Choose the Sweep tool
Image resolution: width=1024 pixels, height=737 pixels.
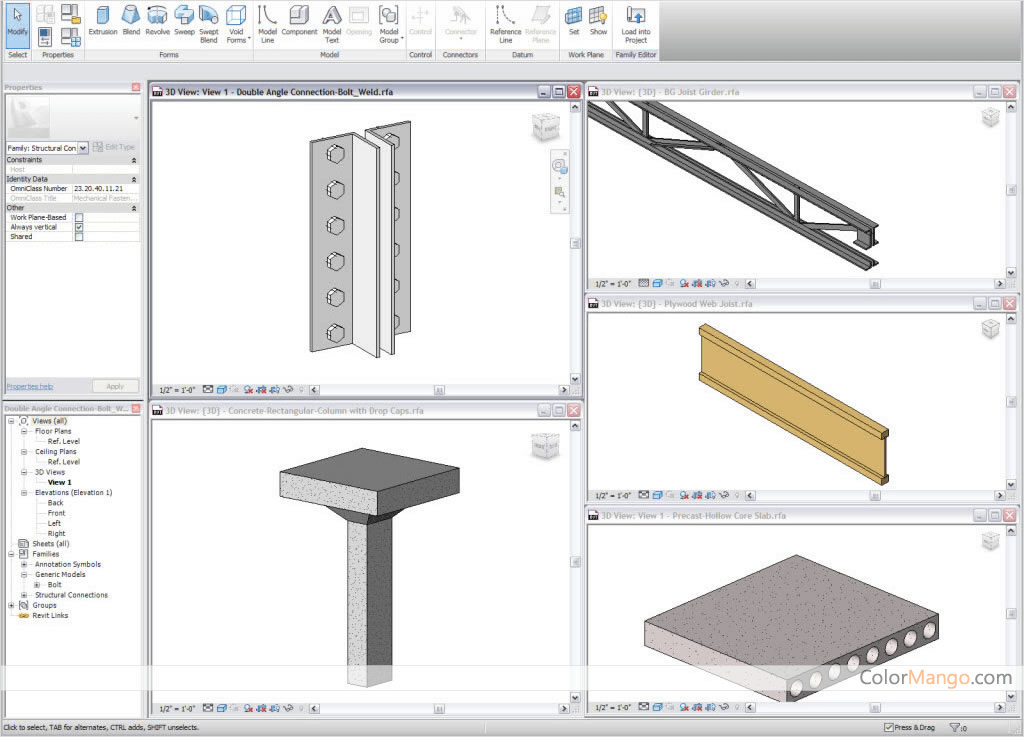tap(184, 21)
